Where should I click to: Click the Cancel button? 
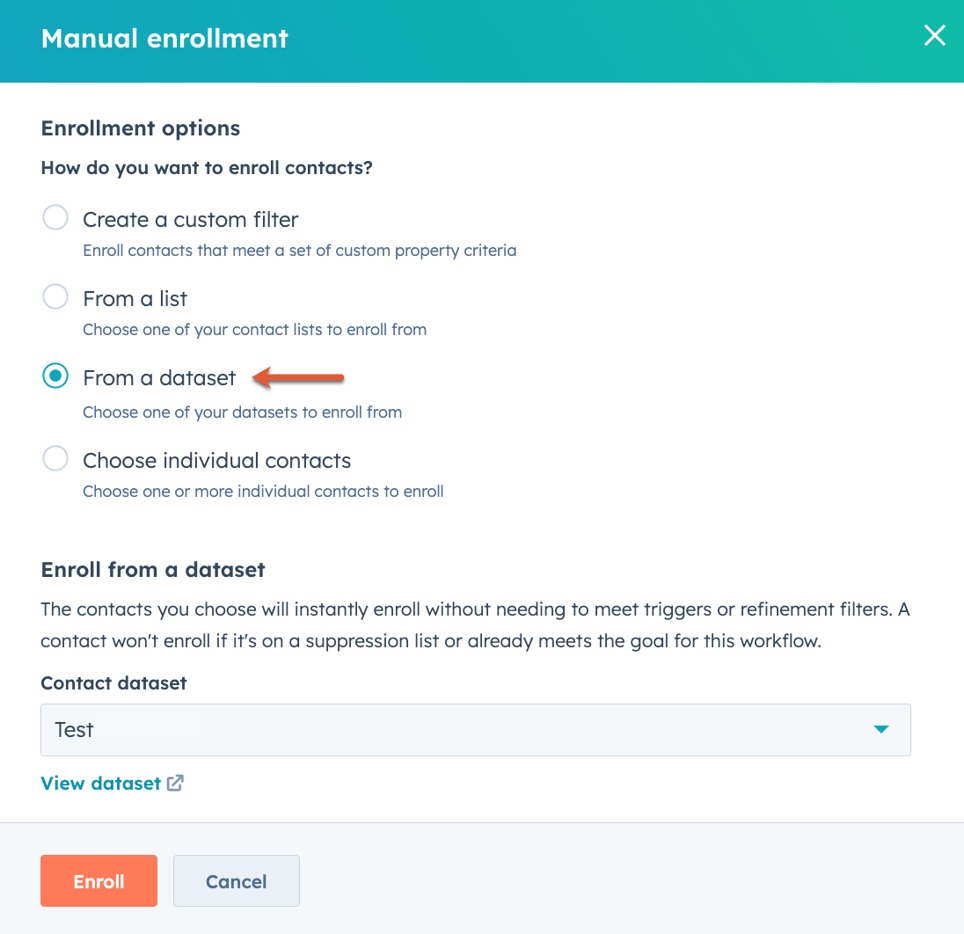(x=236, y=881)
